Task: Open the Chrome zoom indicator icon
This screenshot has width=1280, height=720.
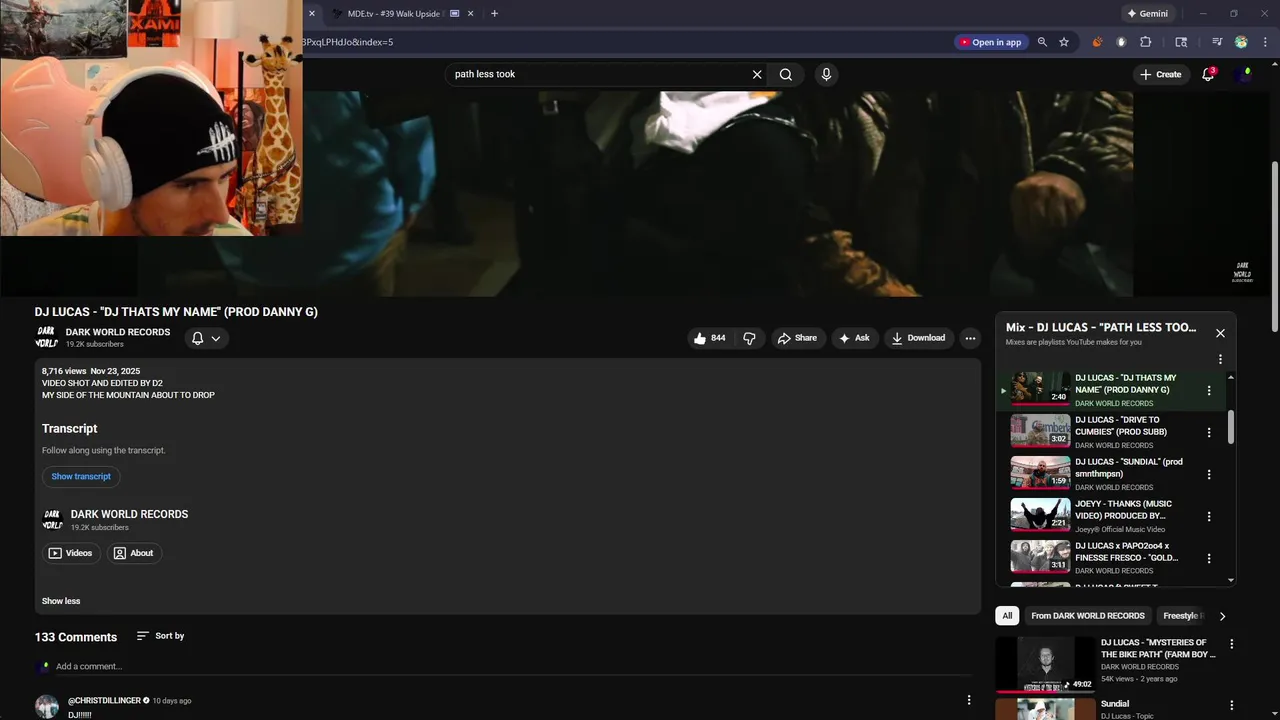Action: pyautogui.click(x=1042, y=42)
